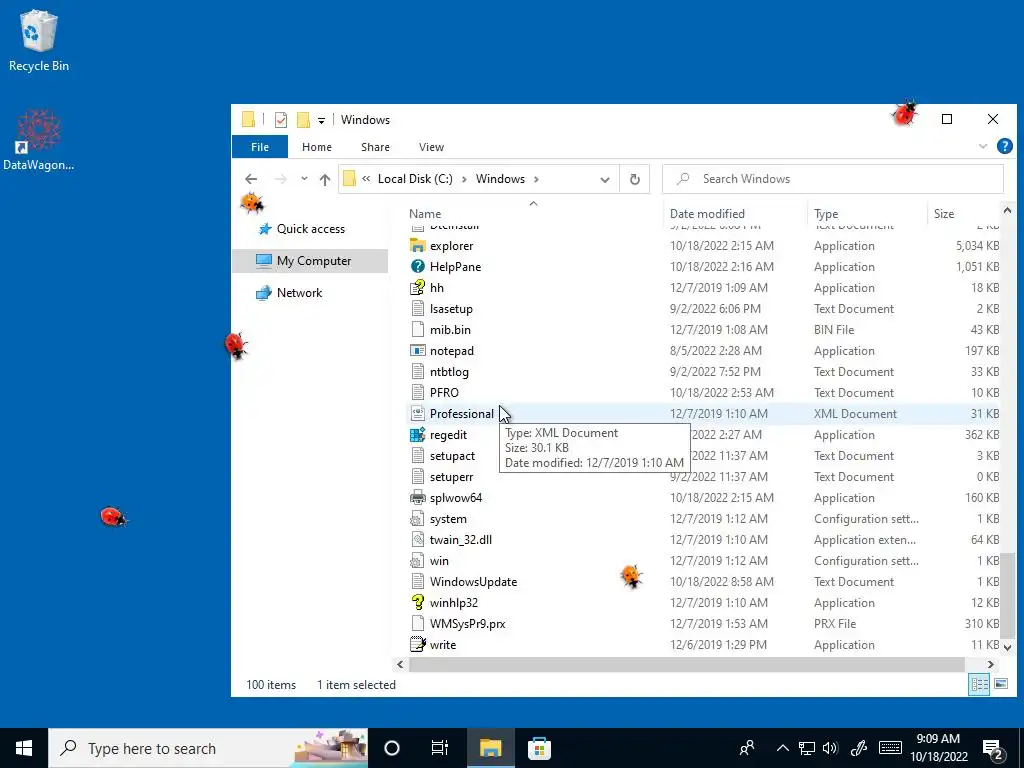Screen dimensions: 1024x768
Task: Click the mib.bin blank file icon
Action: click(x=417, y=330)
